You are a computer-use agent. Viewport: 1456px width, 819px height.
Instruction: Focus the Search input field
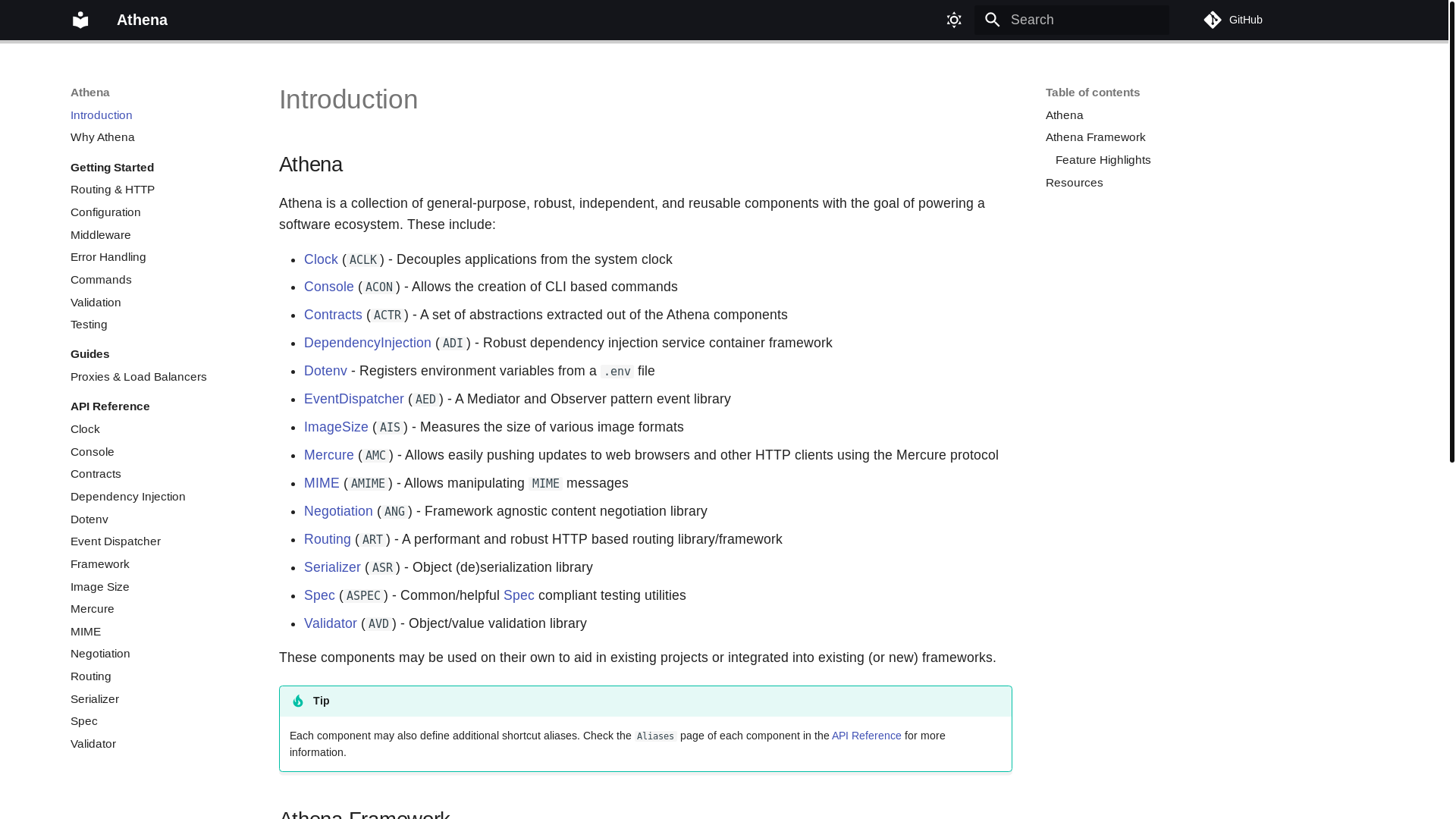click(x=1072, y=20)
